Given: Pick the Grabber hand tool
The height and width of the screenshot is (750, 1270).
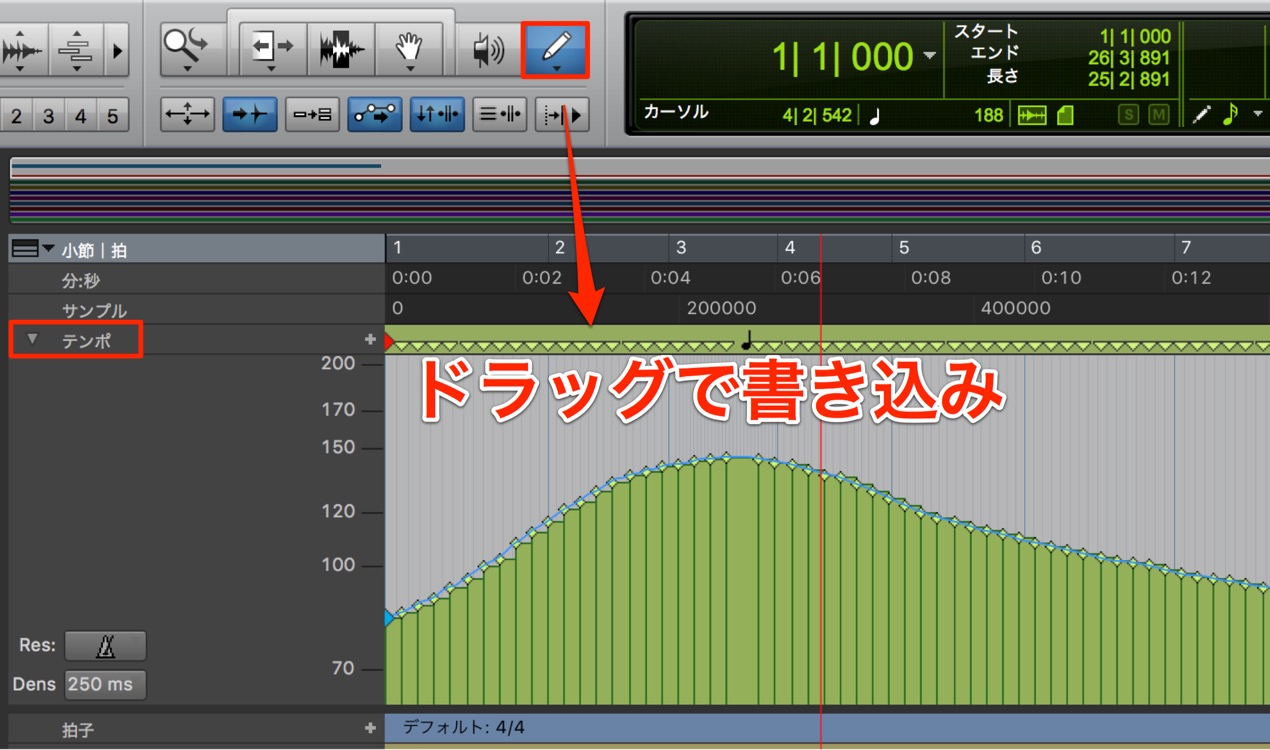Looking at the screenshot, I should pos(409,47).
